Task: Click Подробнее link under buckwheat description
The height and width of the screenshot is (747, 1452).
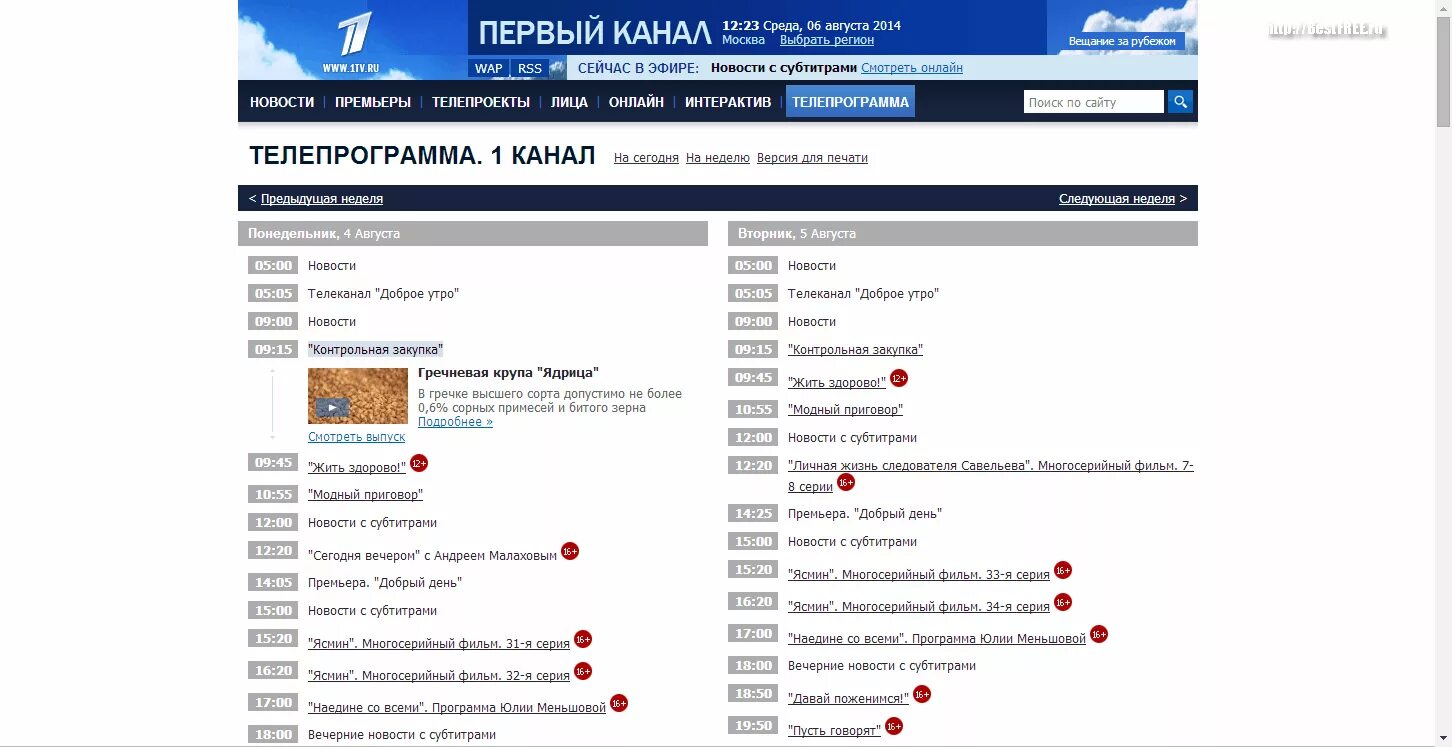Action: pyautogui.click(x=455, y=422)
